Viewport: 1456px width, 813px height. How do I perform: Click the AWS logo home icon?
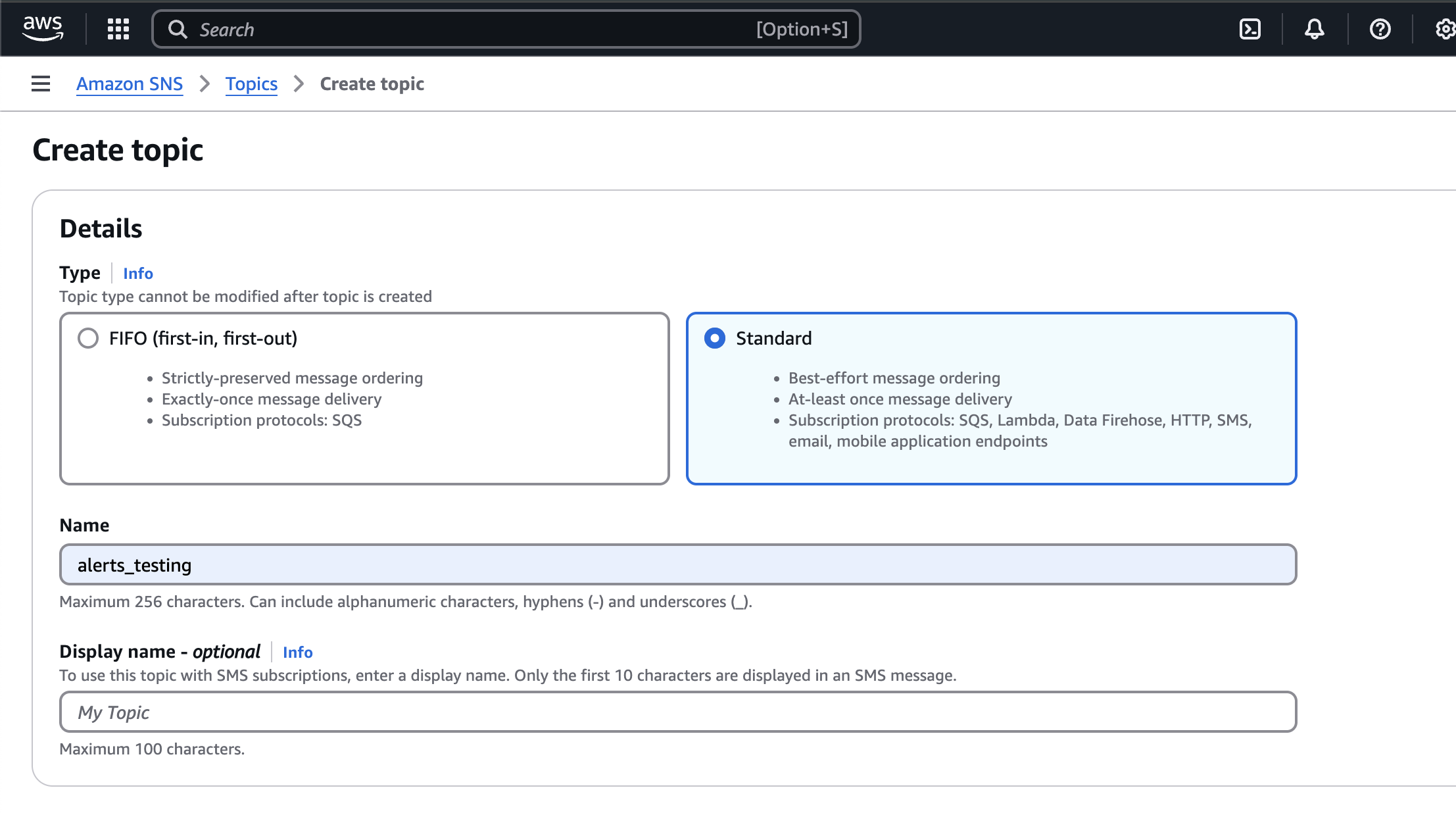click(43, 28)
